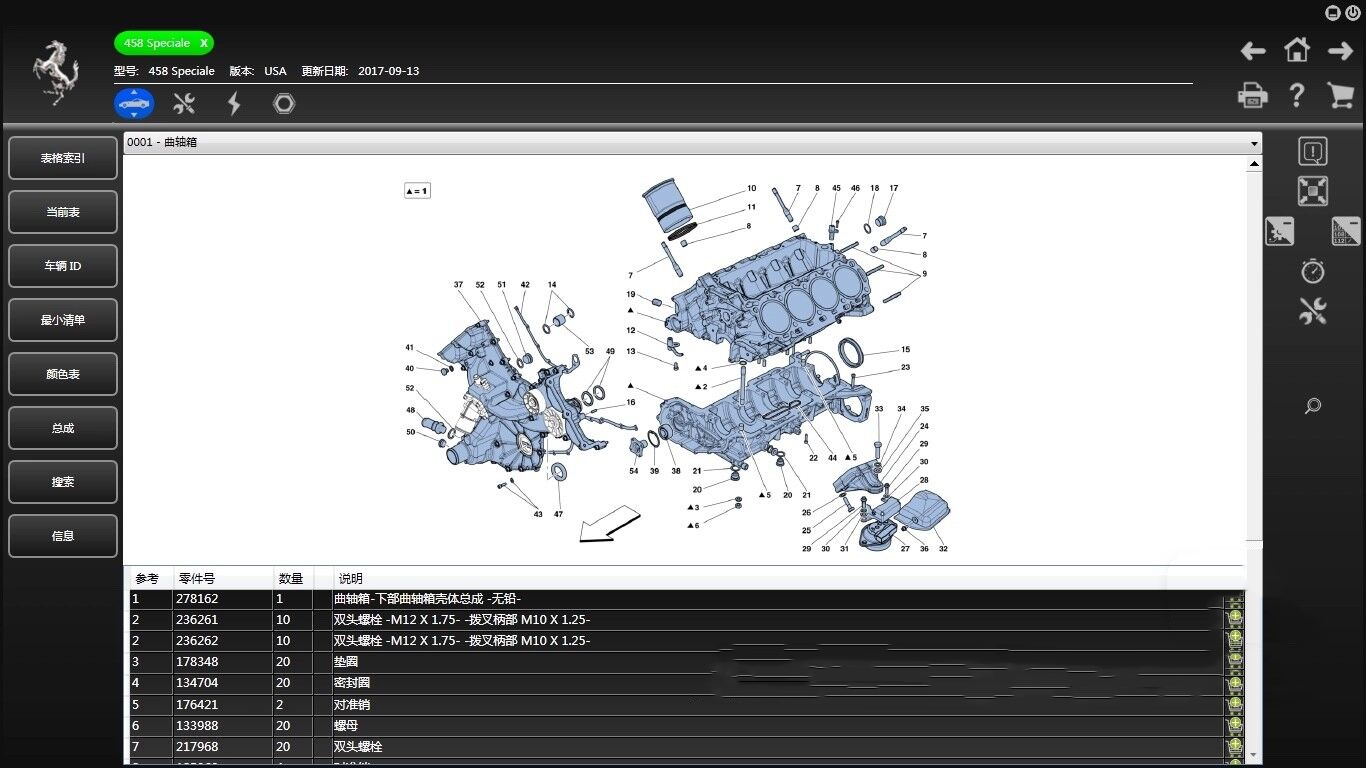Add part 236262 to cart
This screenshot has width=1366, height=768.
pyautogui.click(x=1235, y=641)
